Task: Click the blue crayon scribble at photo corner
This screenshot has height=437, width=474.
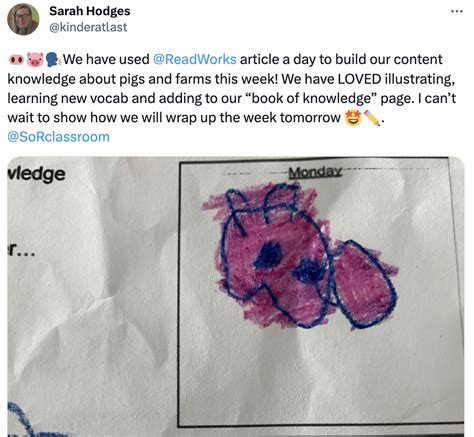Action: coord(25,421)
